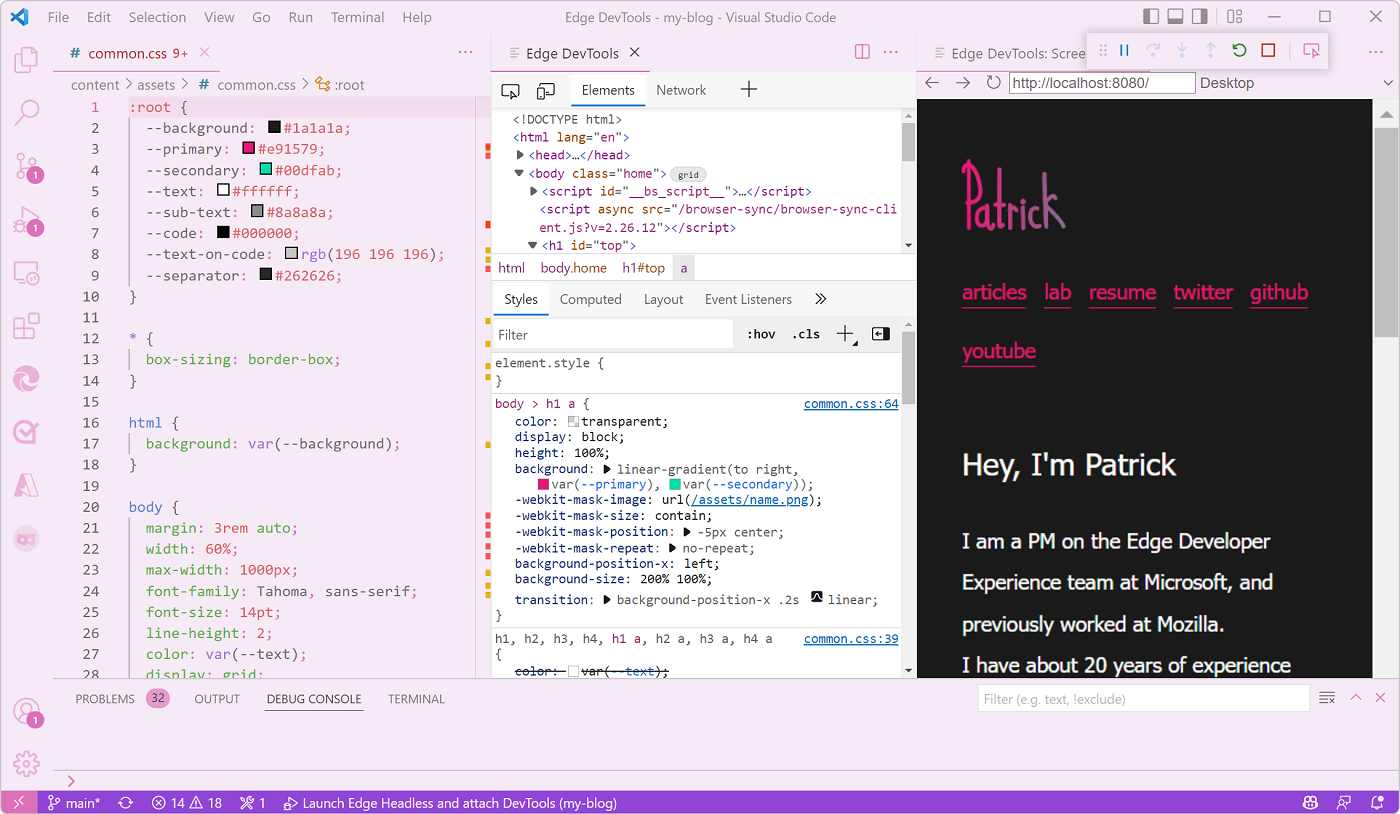Image resolution: width=1400 pixels, height=814 pixels.
Task: Open the common.css:39 source link
Action: click(x=851, y=639)
